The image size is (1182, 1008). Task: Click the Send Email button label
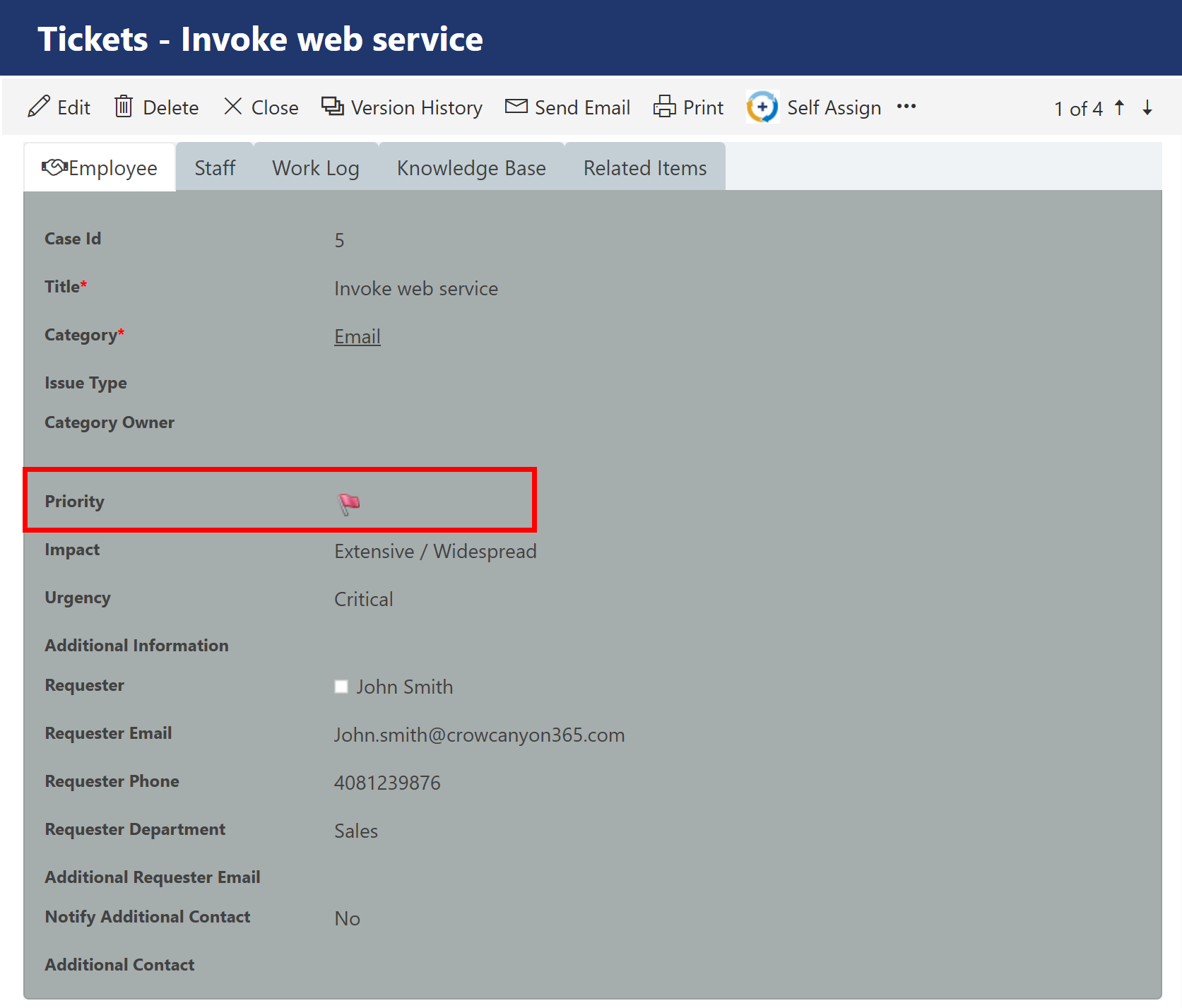582,107
